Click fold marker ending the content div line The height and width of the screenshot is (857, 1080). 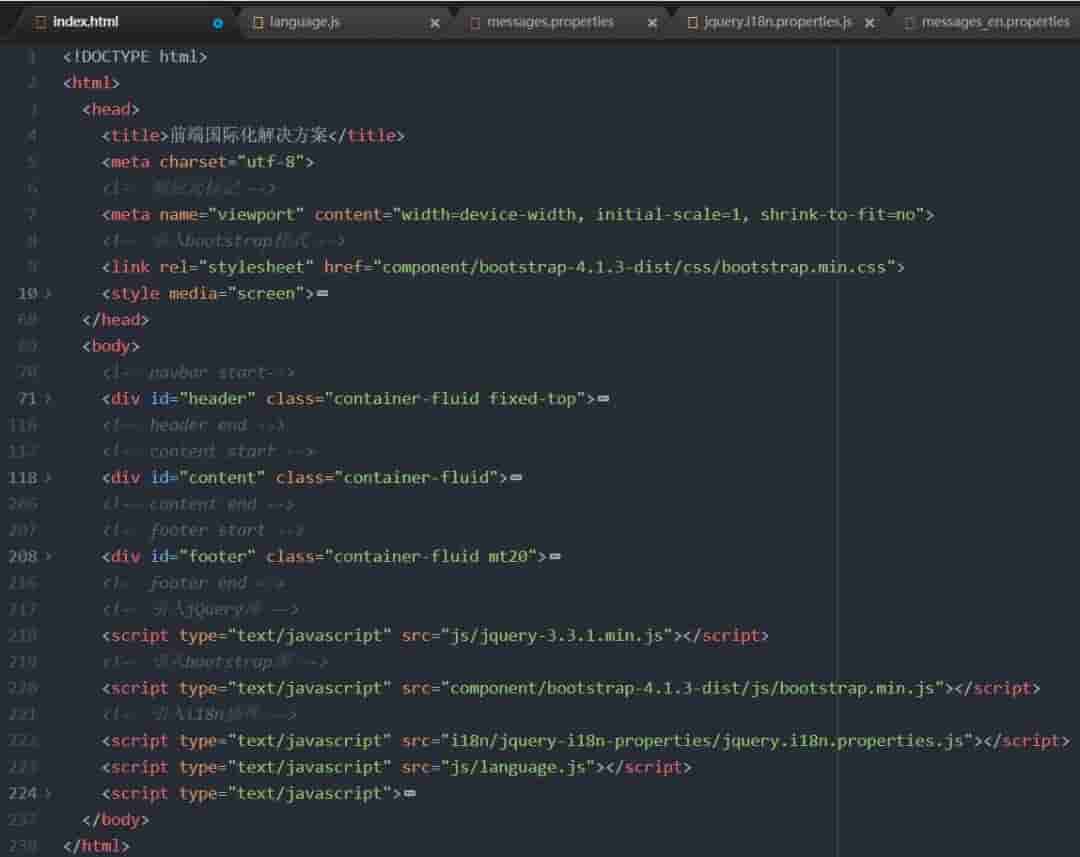[x=515, y=478]
